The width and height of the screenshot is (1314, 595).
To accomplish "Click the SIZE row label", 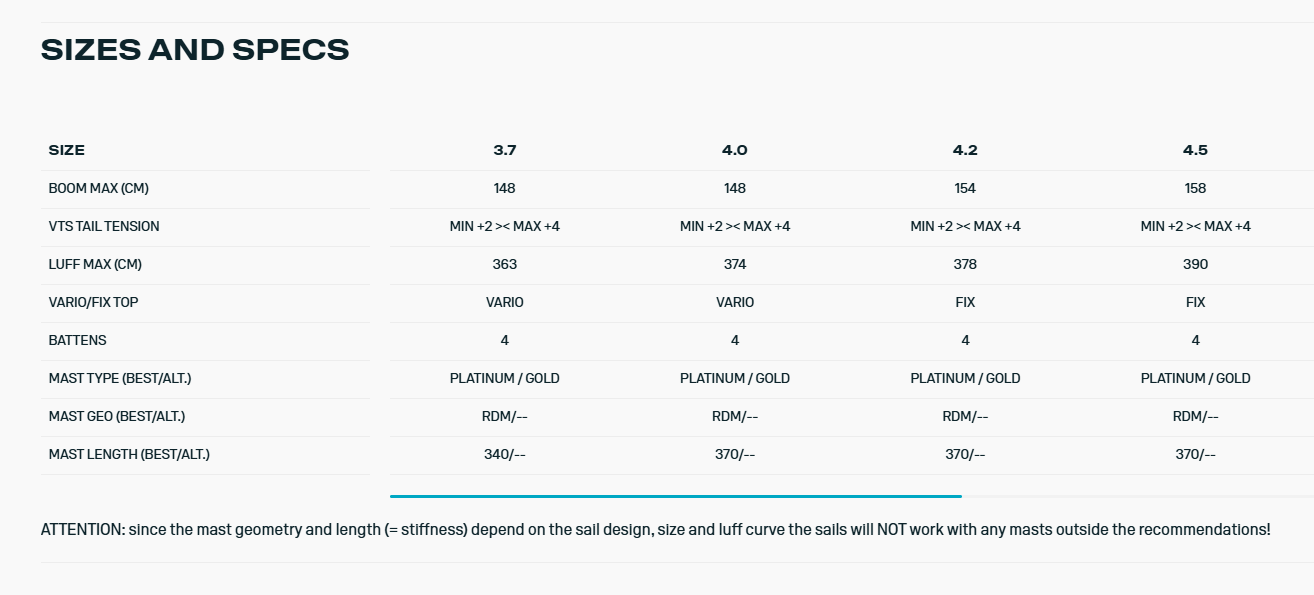I will point(67,150).
